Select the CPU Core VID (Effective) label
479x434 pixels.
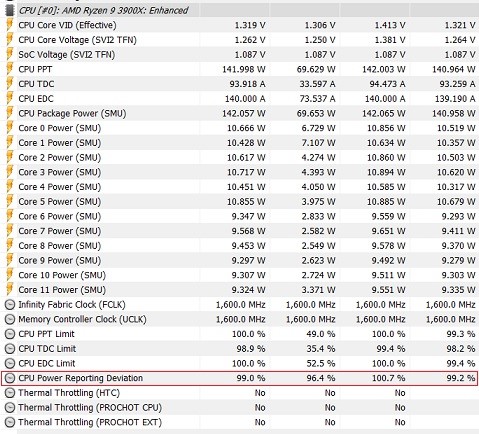point(67,25)
